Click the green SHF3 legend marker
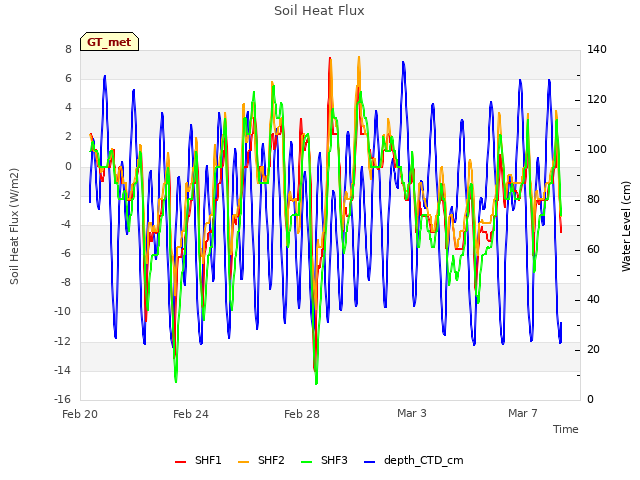This screenshot has width=640, height=480. pos(307,462)
